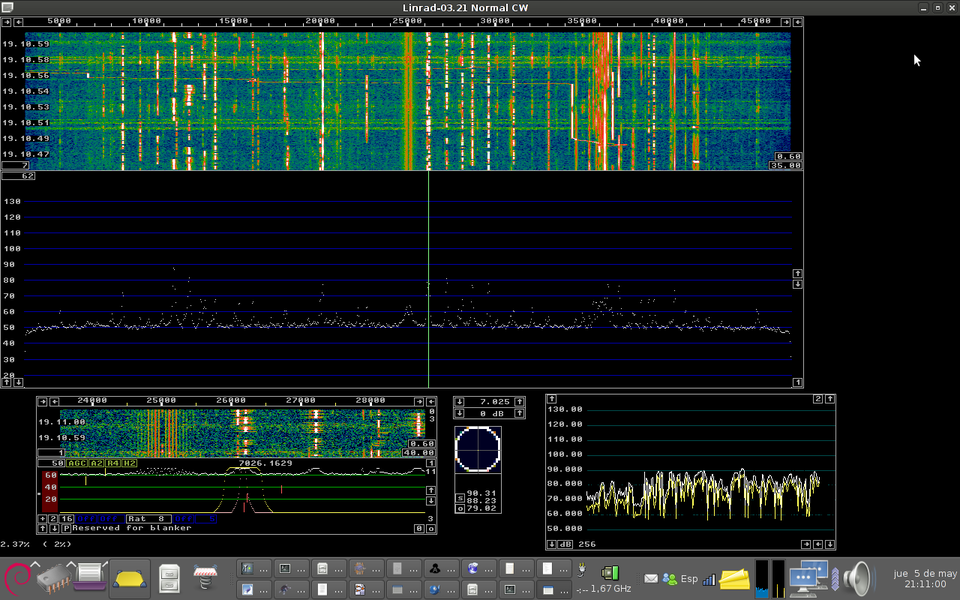Click the red 60/40/20 level bar
The width and height of the screenshot is (960, 600).
coord(50,489)
